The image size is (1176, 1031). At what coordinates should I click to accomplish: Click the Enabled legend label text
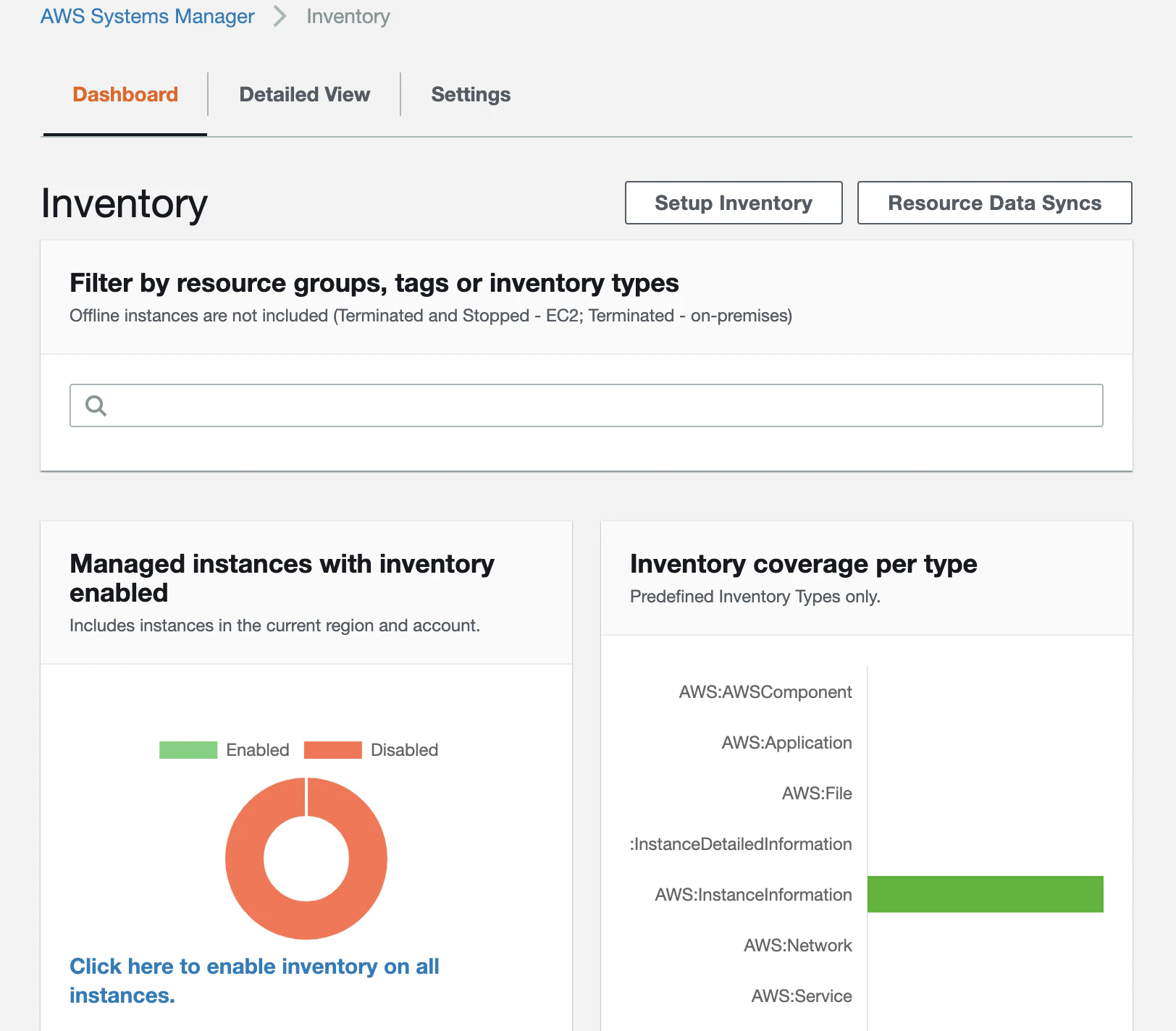coord(258,750)
